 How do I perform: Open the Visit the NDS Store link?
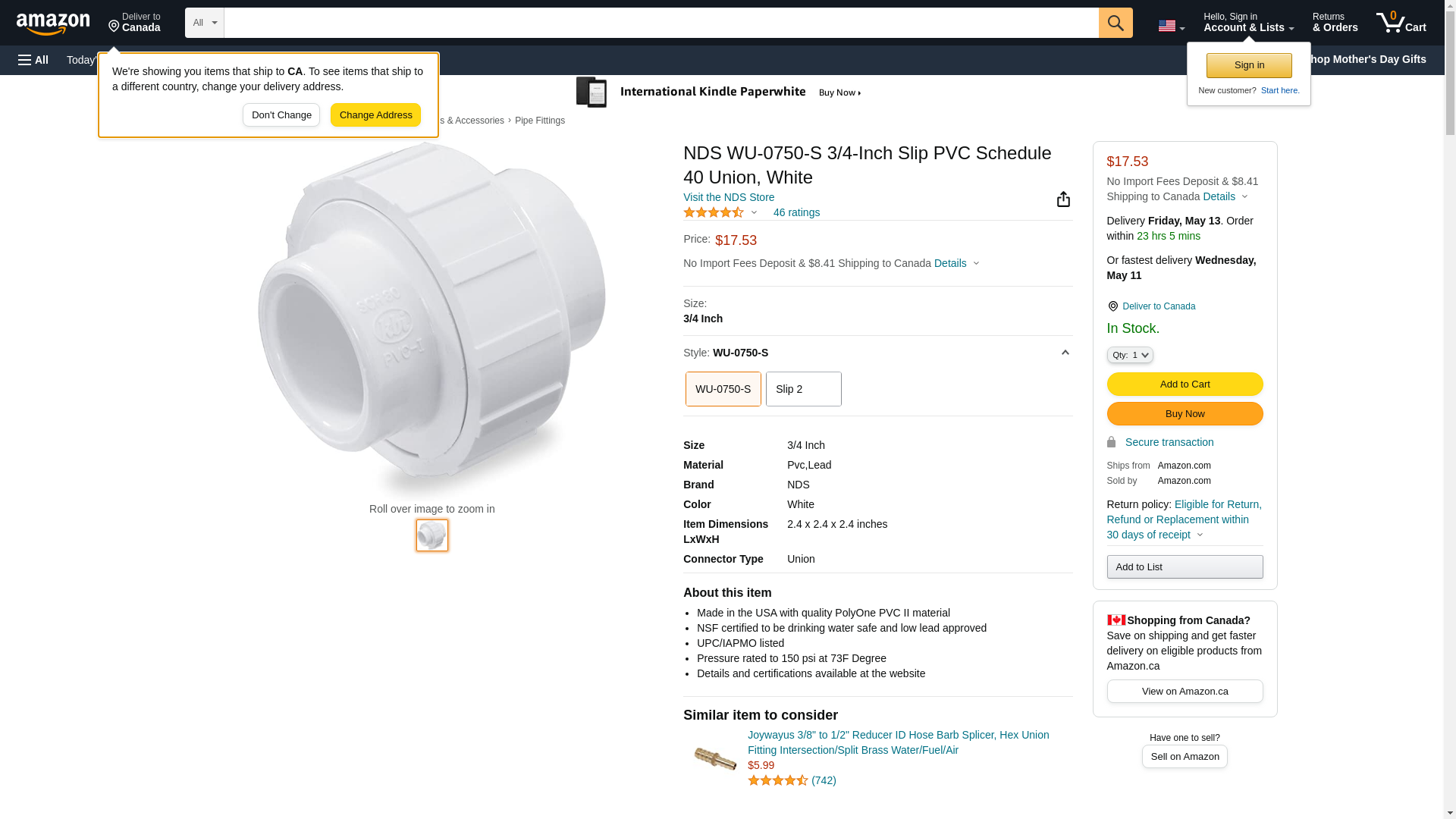pyautogui.click(x=728, y=197)
